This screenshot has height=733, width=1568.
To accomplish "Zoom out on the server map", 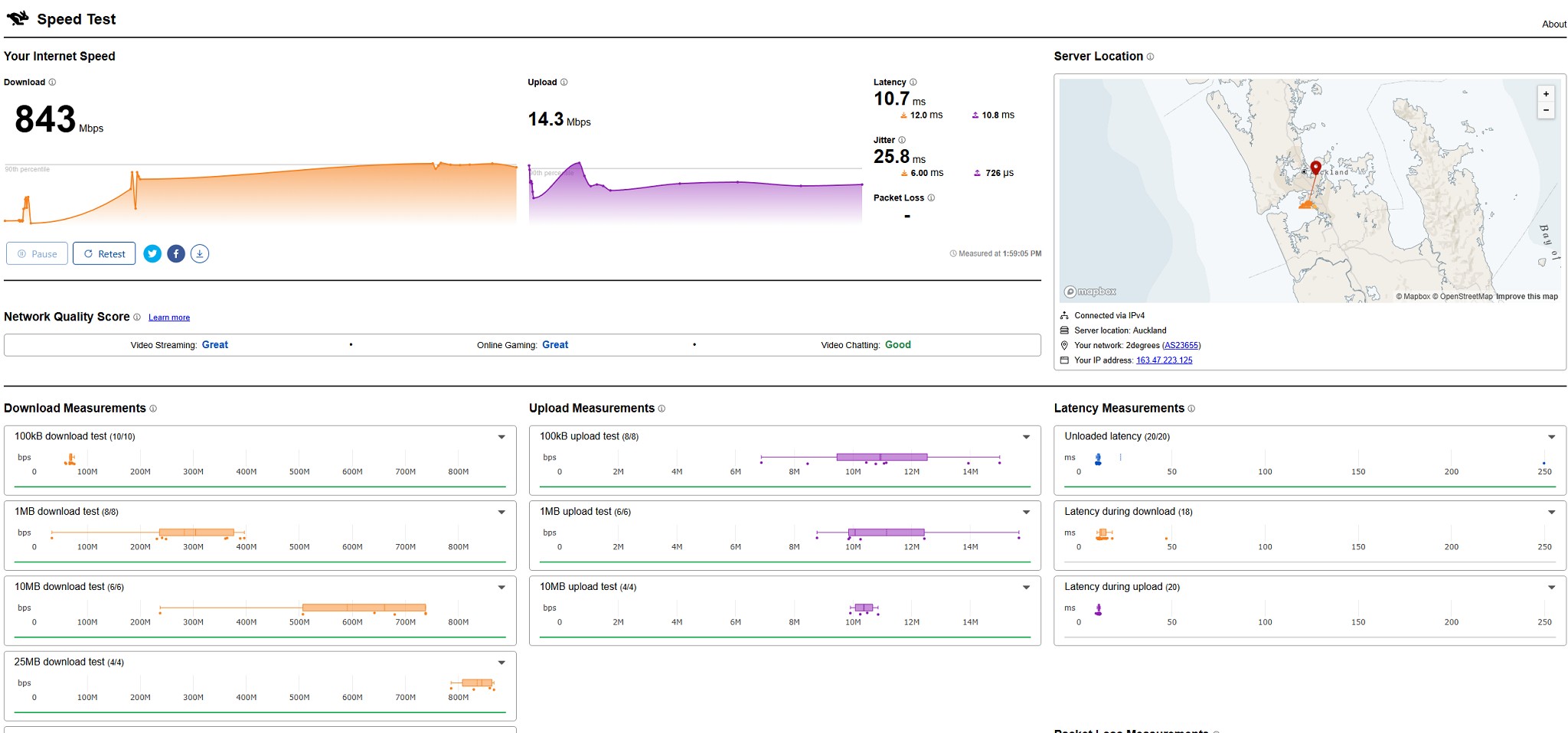I will pos(1546,110).
